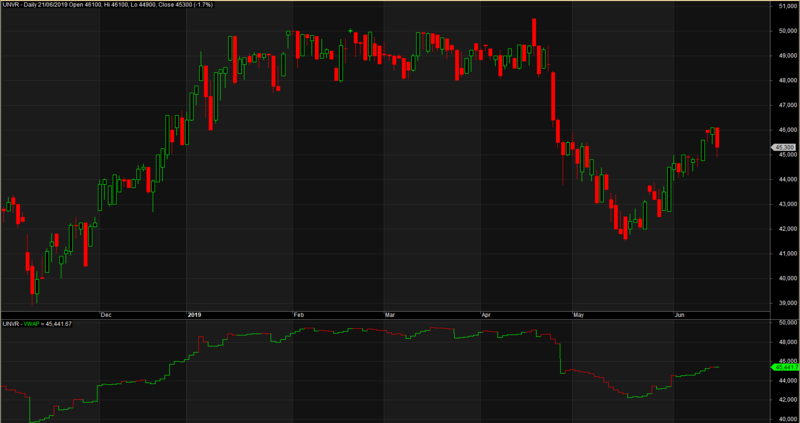Click the Jun month label on time axis
The height and width of the screenshot is (423, 800).
[x=680, y=315]
